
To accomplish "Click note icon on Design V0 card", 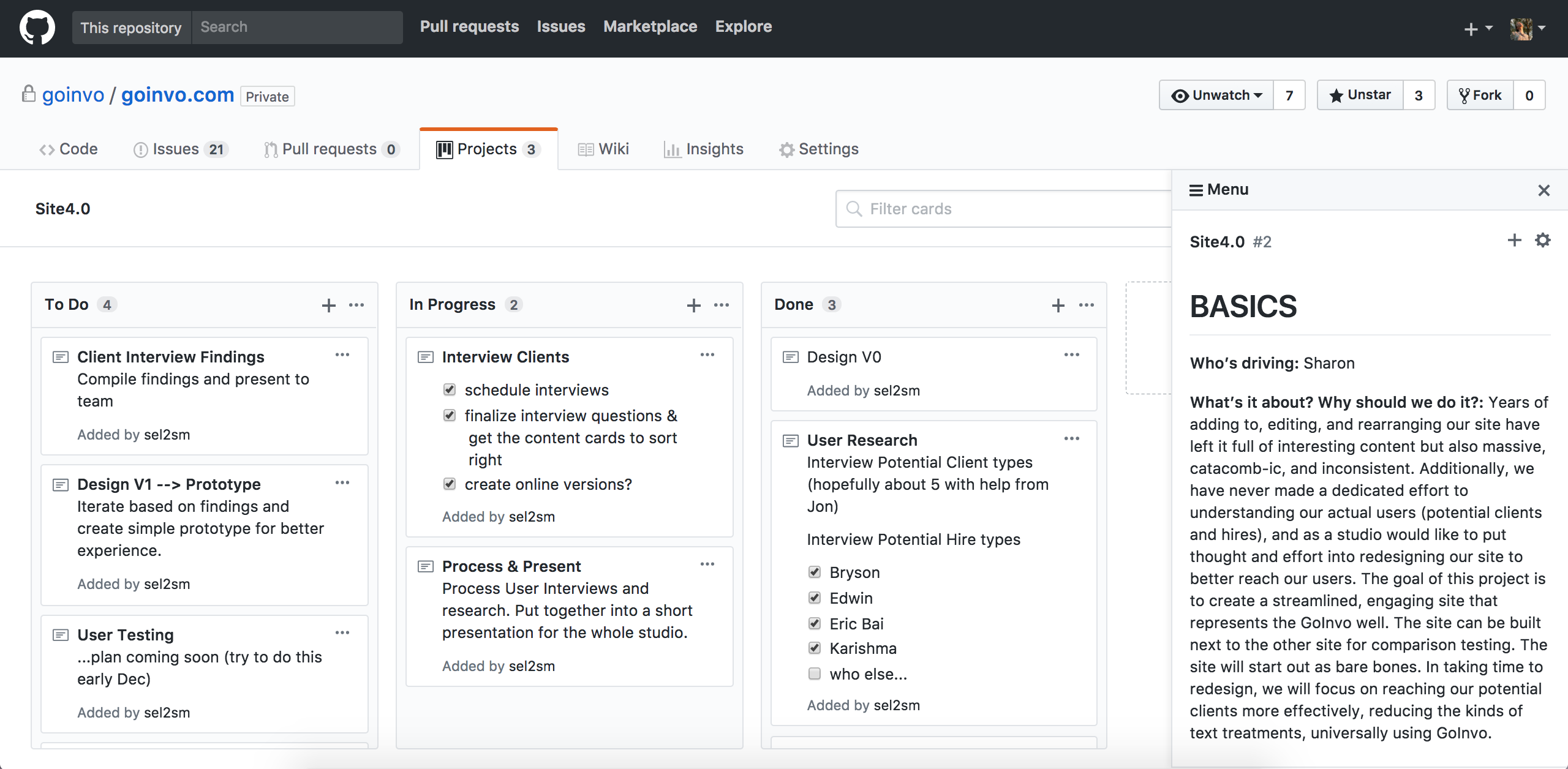I will (791, 357).
